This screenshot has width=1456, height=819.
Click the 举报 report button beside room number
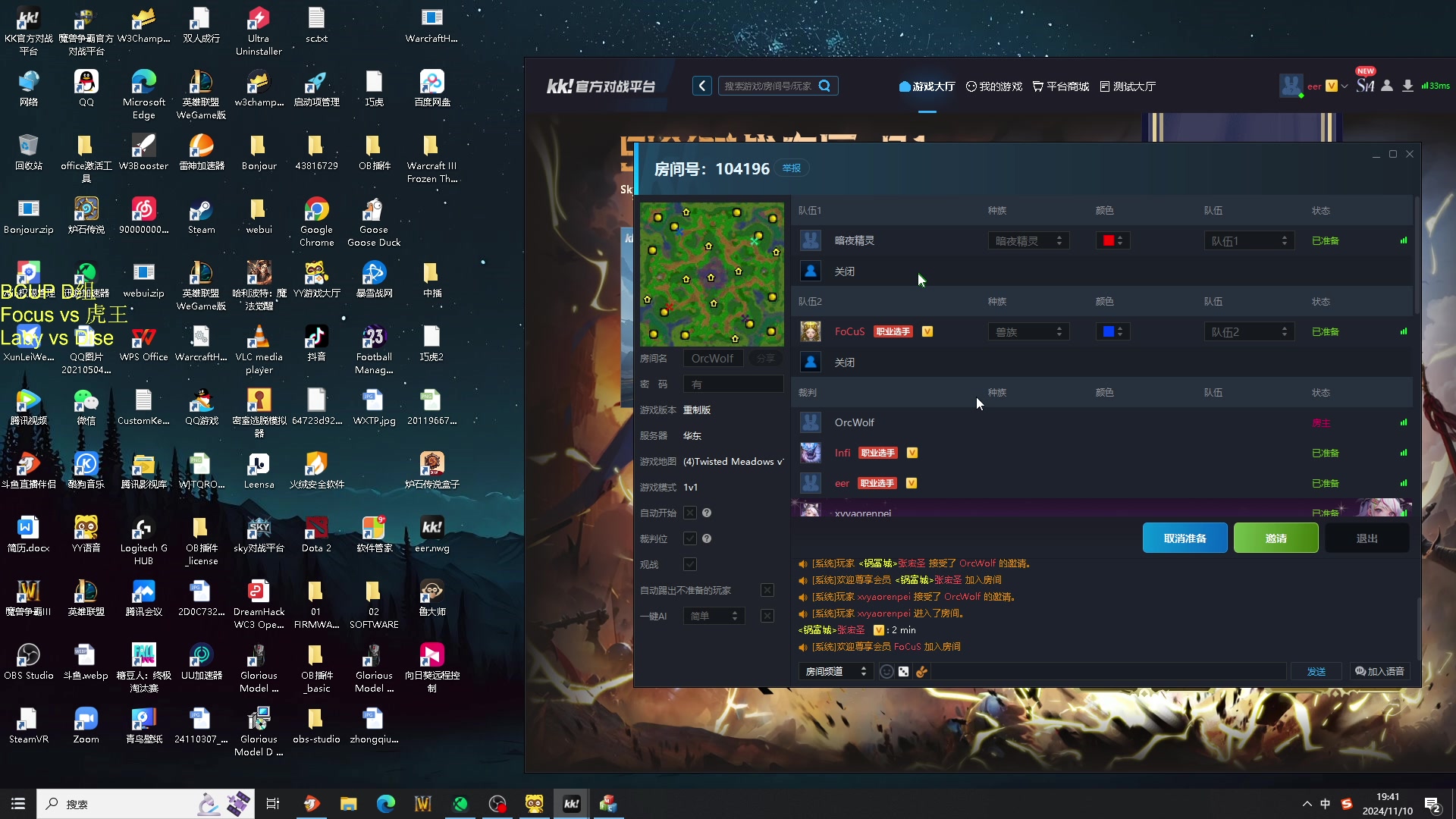(x=791, y=168)
